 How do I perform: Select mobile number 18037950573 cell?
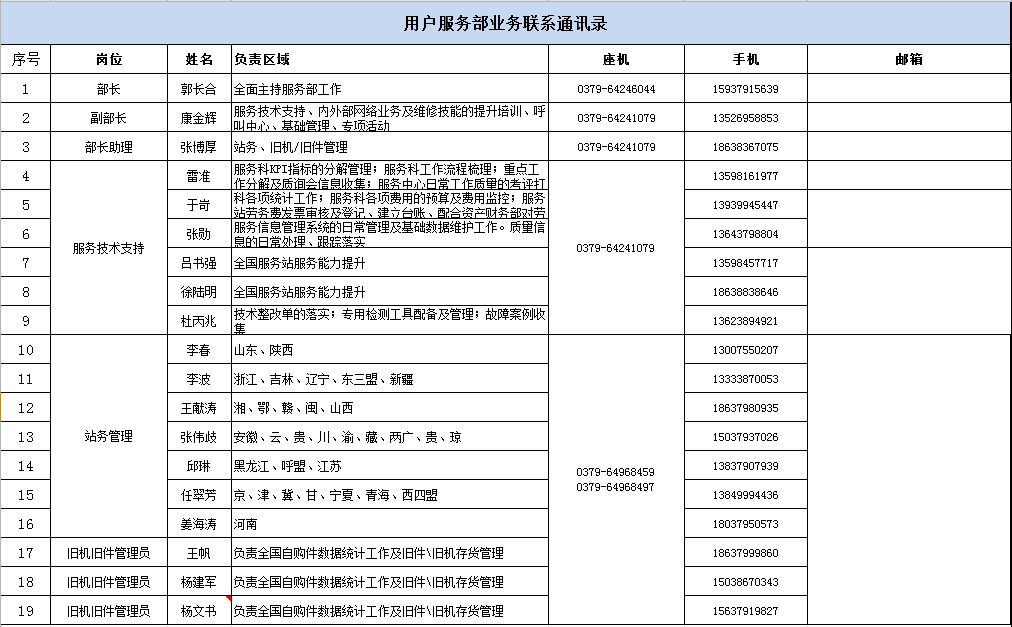pos(745,524)
